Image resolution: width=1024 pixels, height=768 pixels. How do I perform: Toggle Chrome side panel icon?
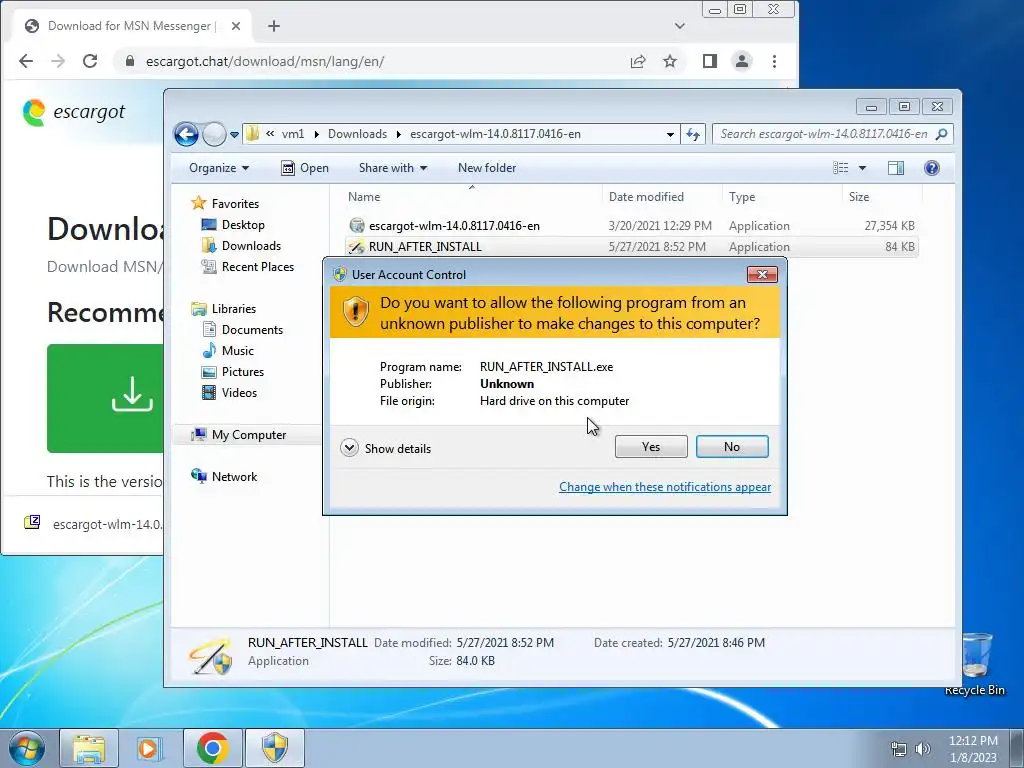[710, 61]
